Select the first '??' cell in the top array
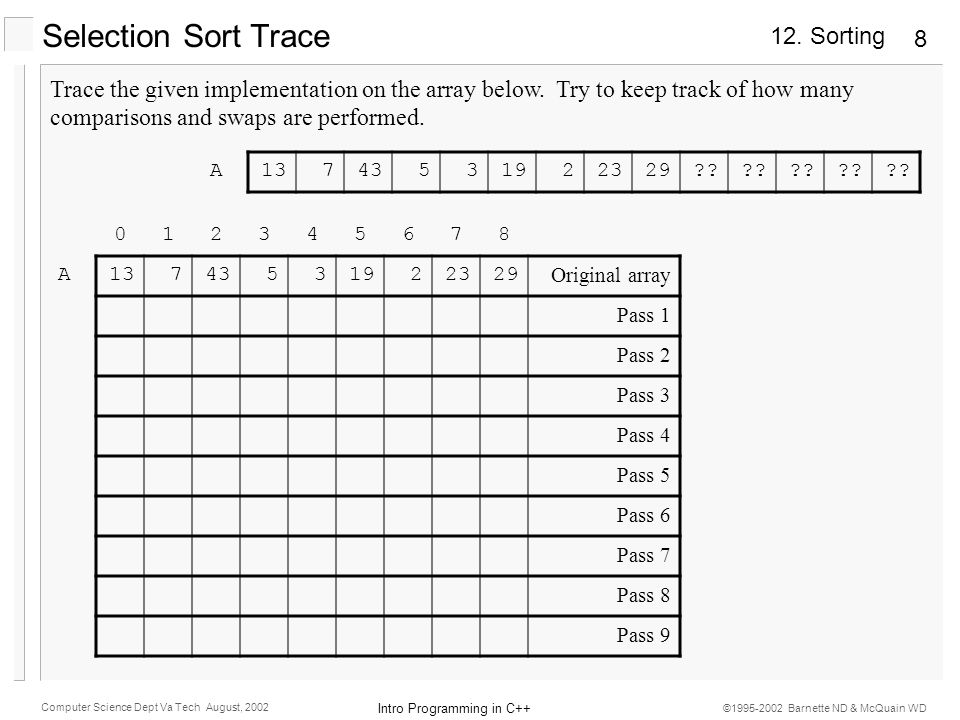 (704, 171)
